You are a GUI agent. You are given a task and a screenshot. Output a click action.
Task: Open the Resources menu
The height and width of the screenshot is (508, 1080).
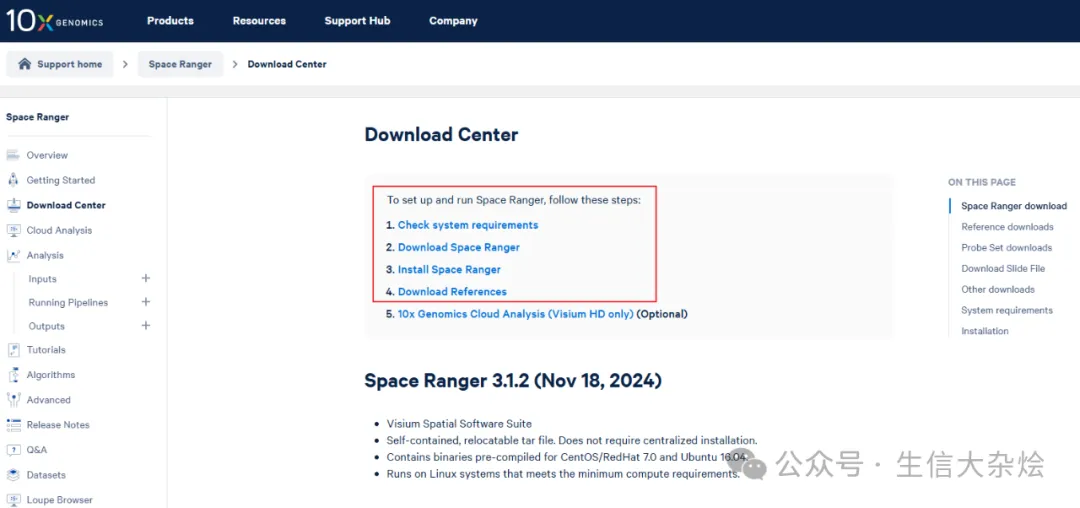pos(259,21)
